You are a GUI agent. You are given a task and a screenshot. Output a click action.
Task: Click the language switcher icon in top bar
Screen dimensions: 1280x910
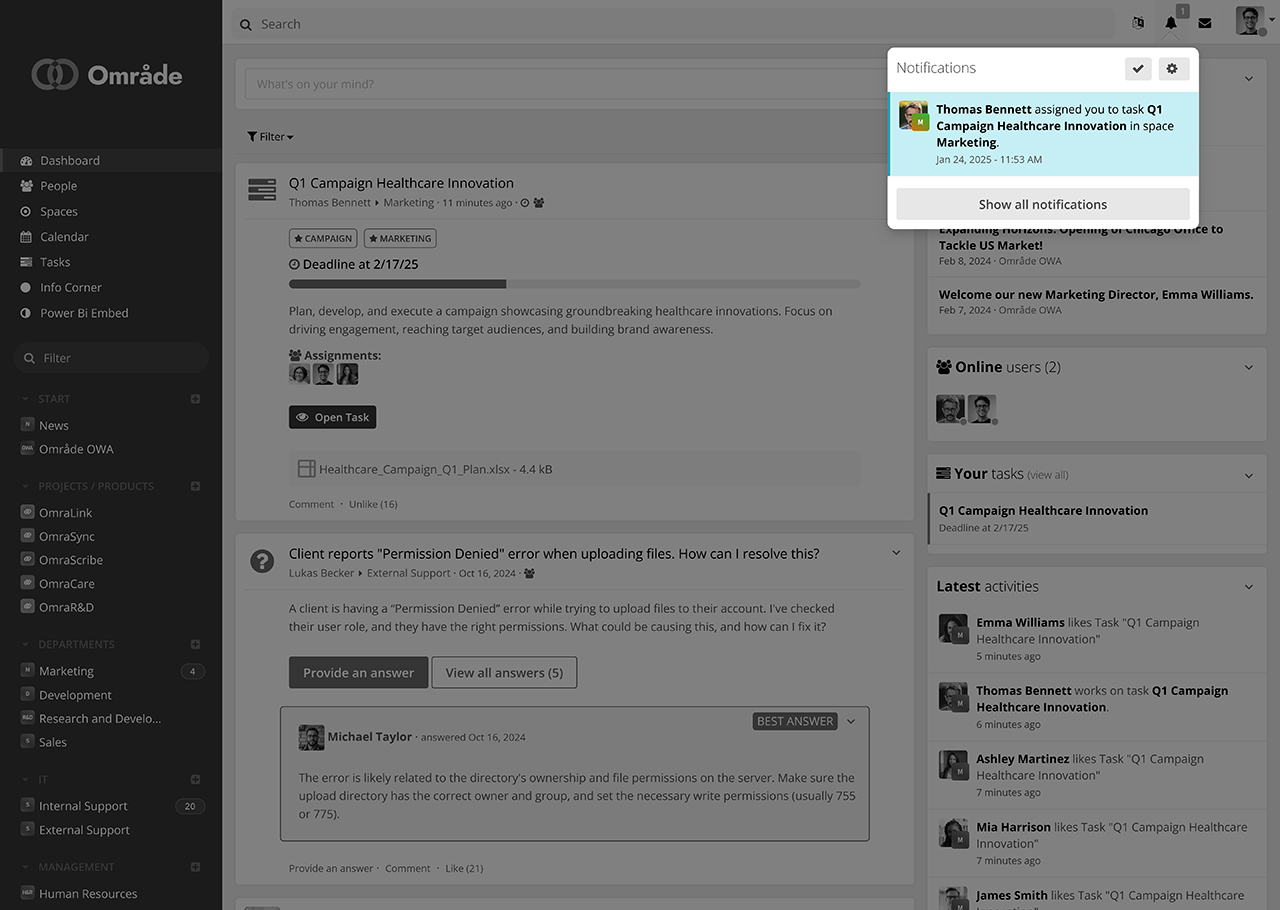coord(1138,23)
